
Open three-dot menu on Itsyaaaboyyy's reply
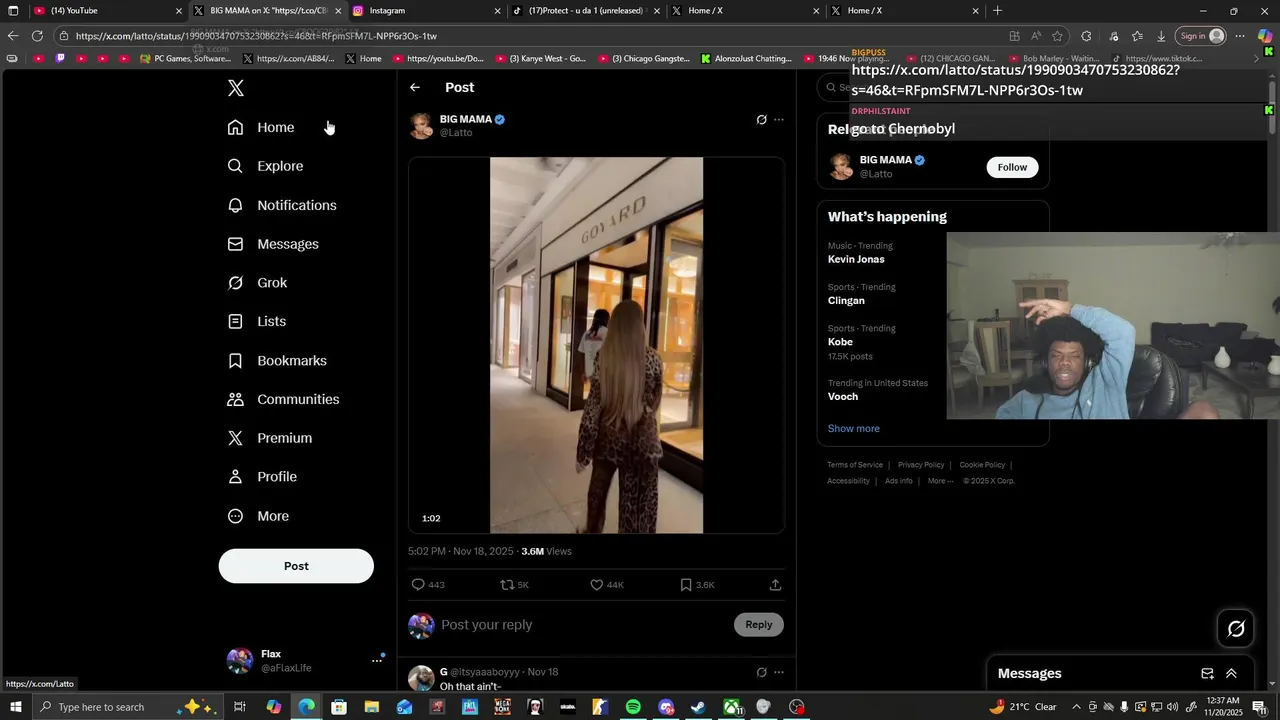[779, 672]
